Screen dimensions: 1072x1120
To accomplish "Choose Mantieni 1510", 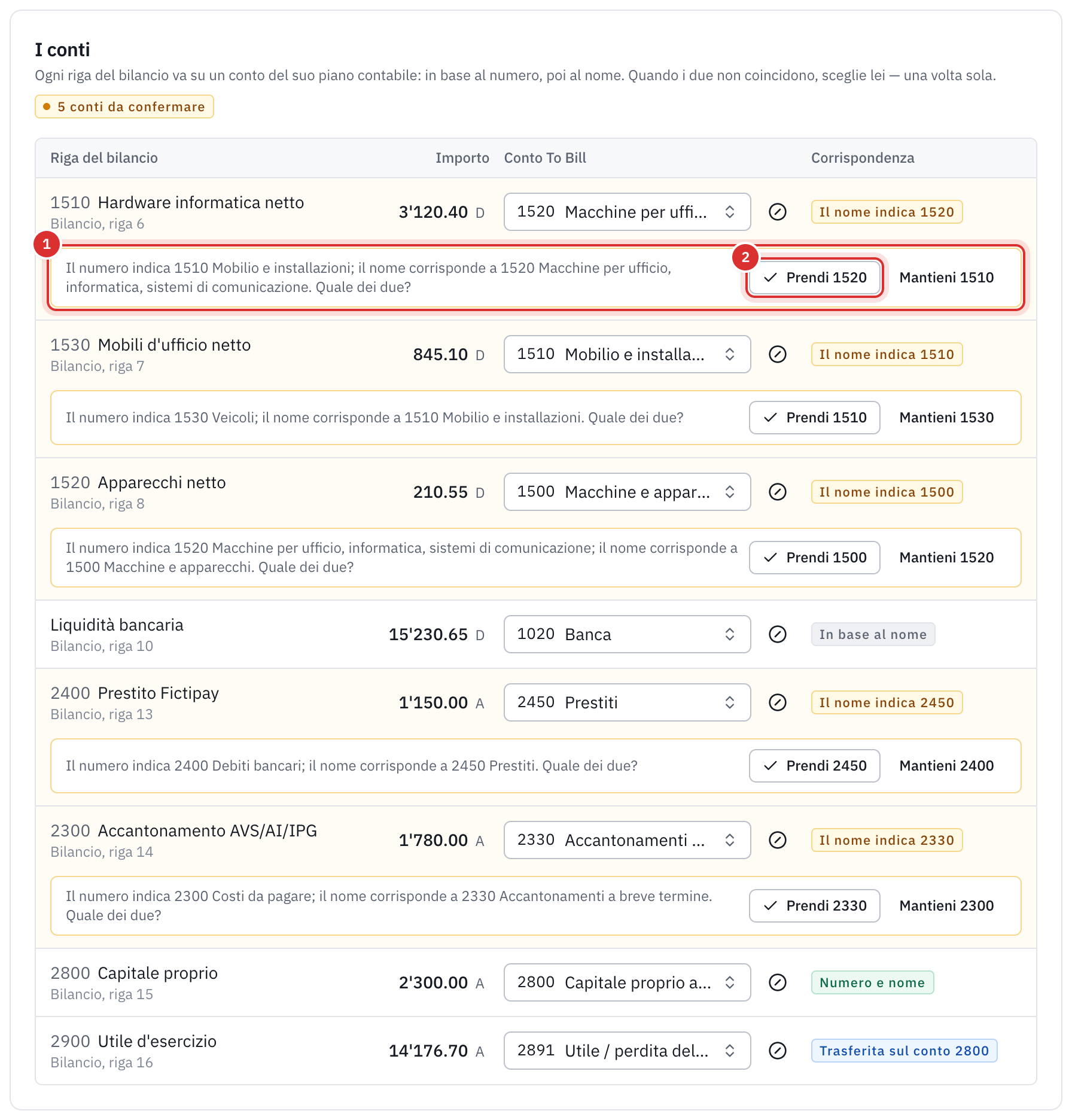I will click(x=946, y=278).
